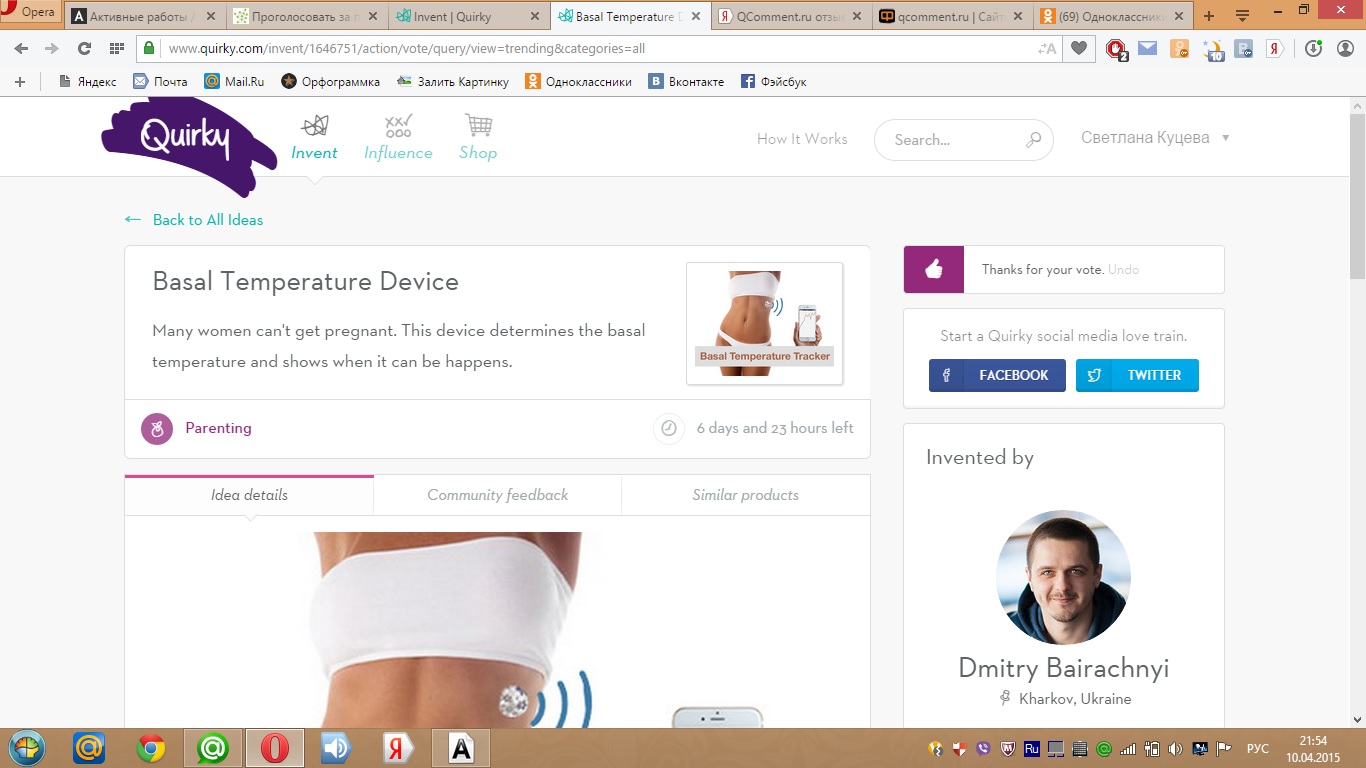Open the Yandex extension icon
1366x768 pixels.
point(1275,48)
